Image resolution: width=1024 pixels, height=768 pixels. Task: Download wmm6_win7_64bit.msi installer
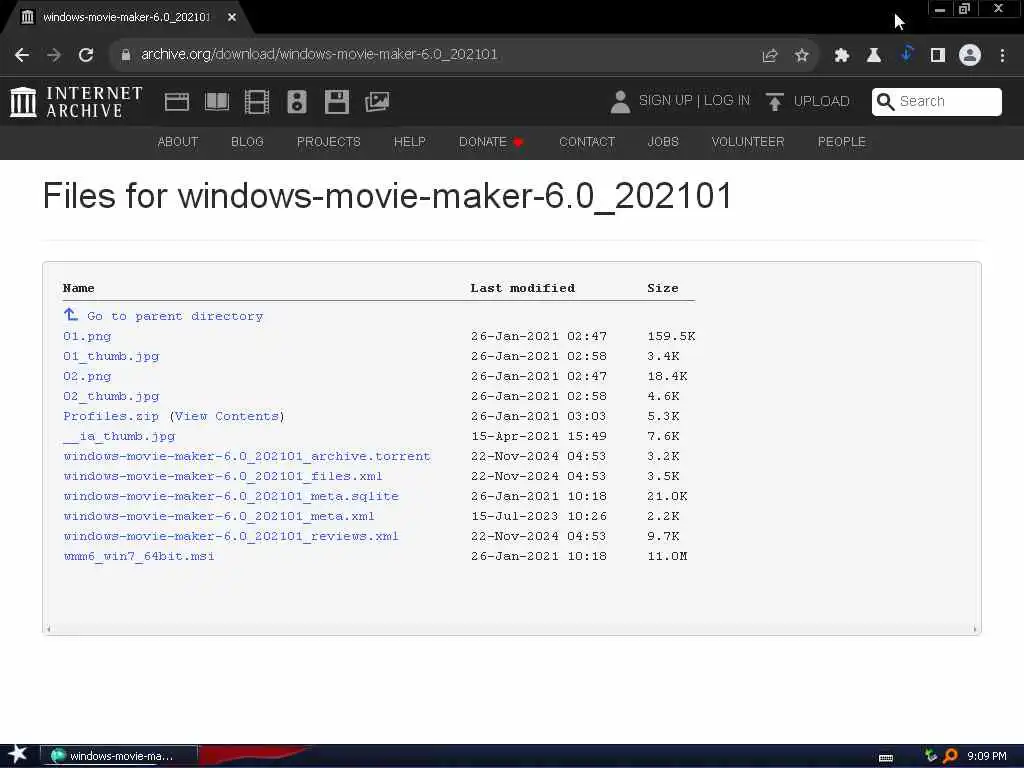point(139,556)
